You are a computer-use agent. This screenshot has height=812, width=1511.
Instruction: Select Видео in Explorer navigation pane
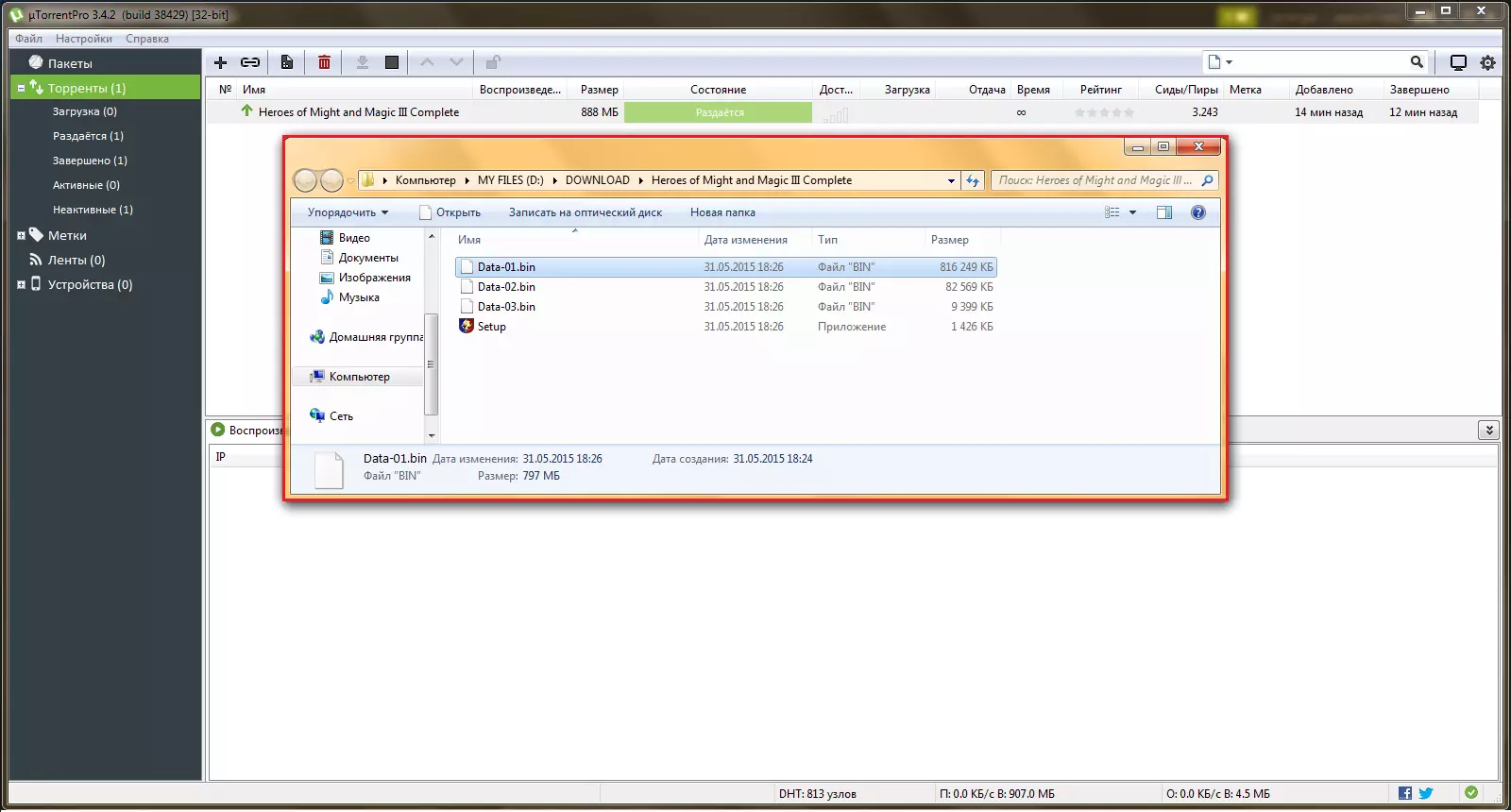(x=354, y=238)
